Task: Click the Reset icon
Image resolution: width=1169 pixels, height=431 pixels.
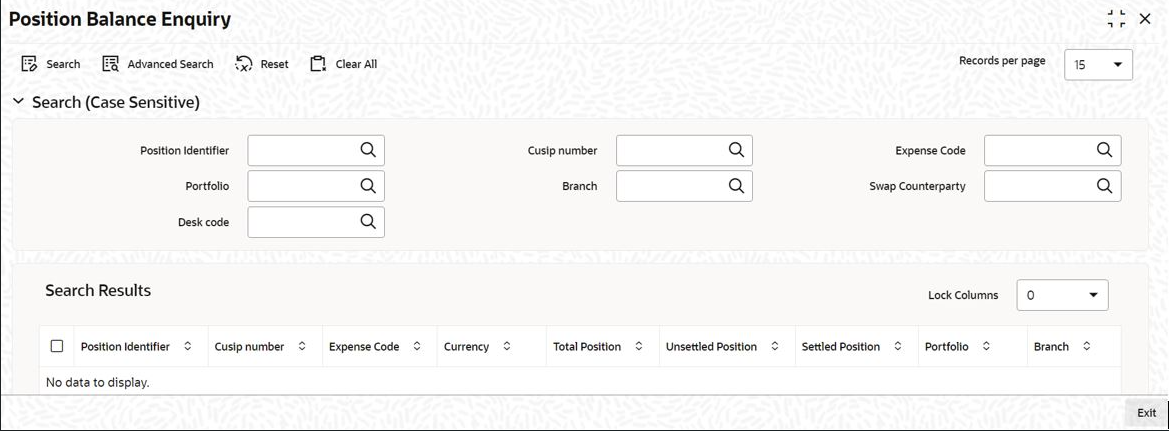Action: (x=244, y=64)
